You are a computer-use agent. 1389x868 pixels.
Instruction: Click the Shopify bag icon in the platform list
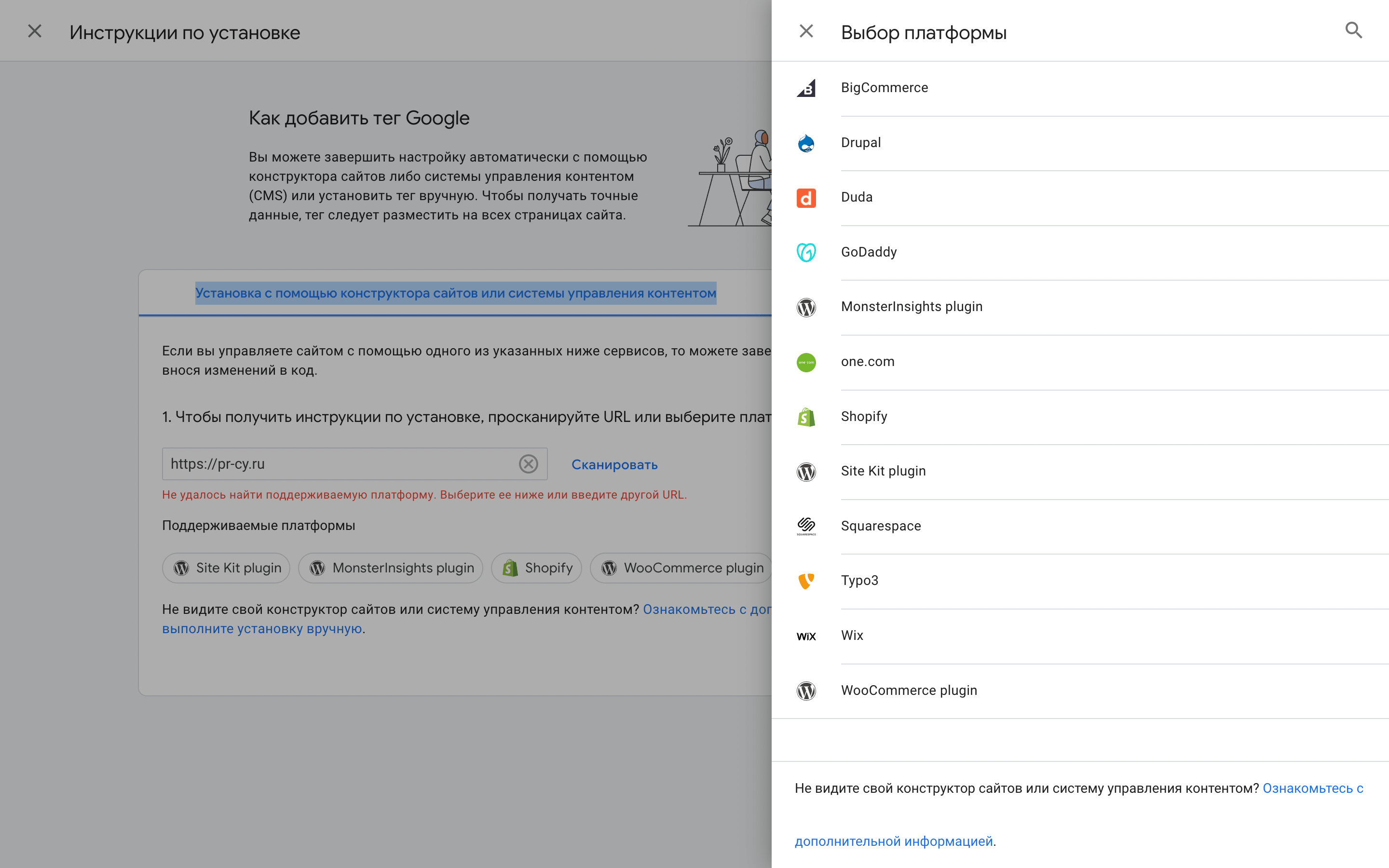tap(806, 417)
